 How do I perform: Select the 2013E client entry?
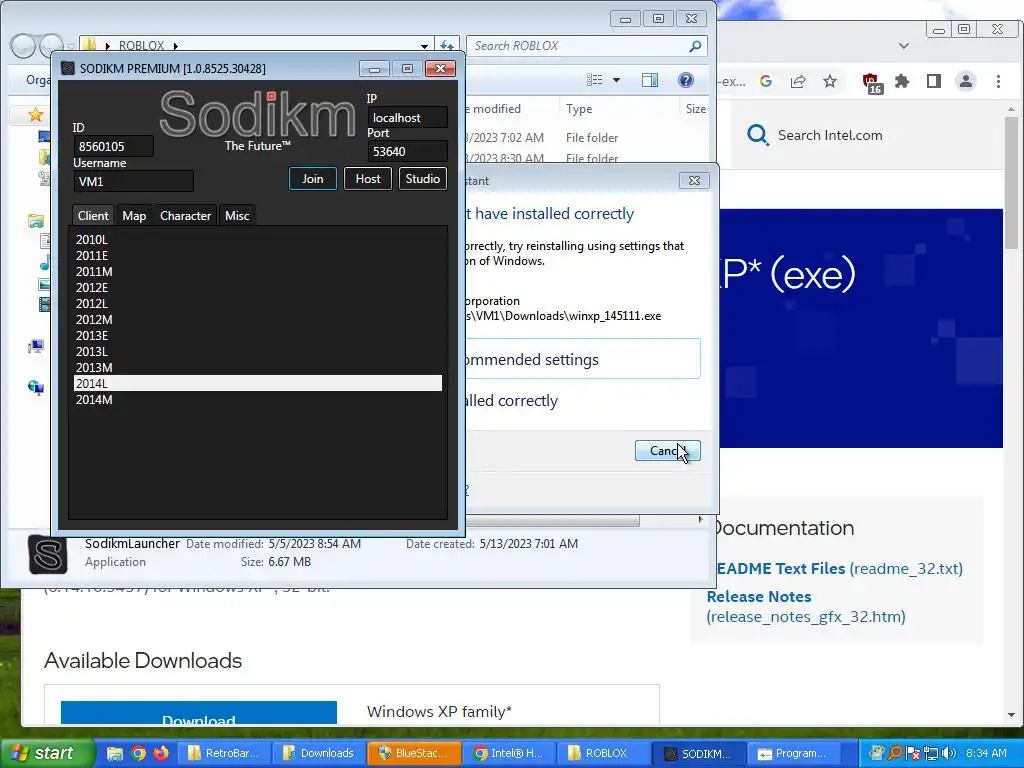tap(257, 336)
